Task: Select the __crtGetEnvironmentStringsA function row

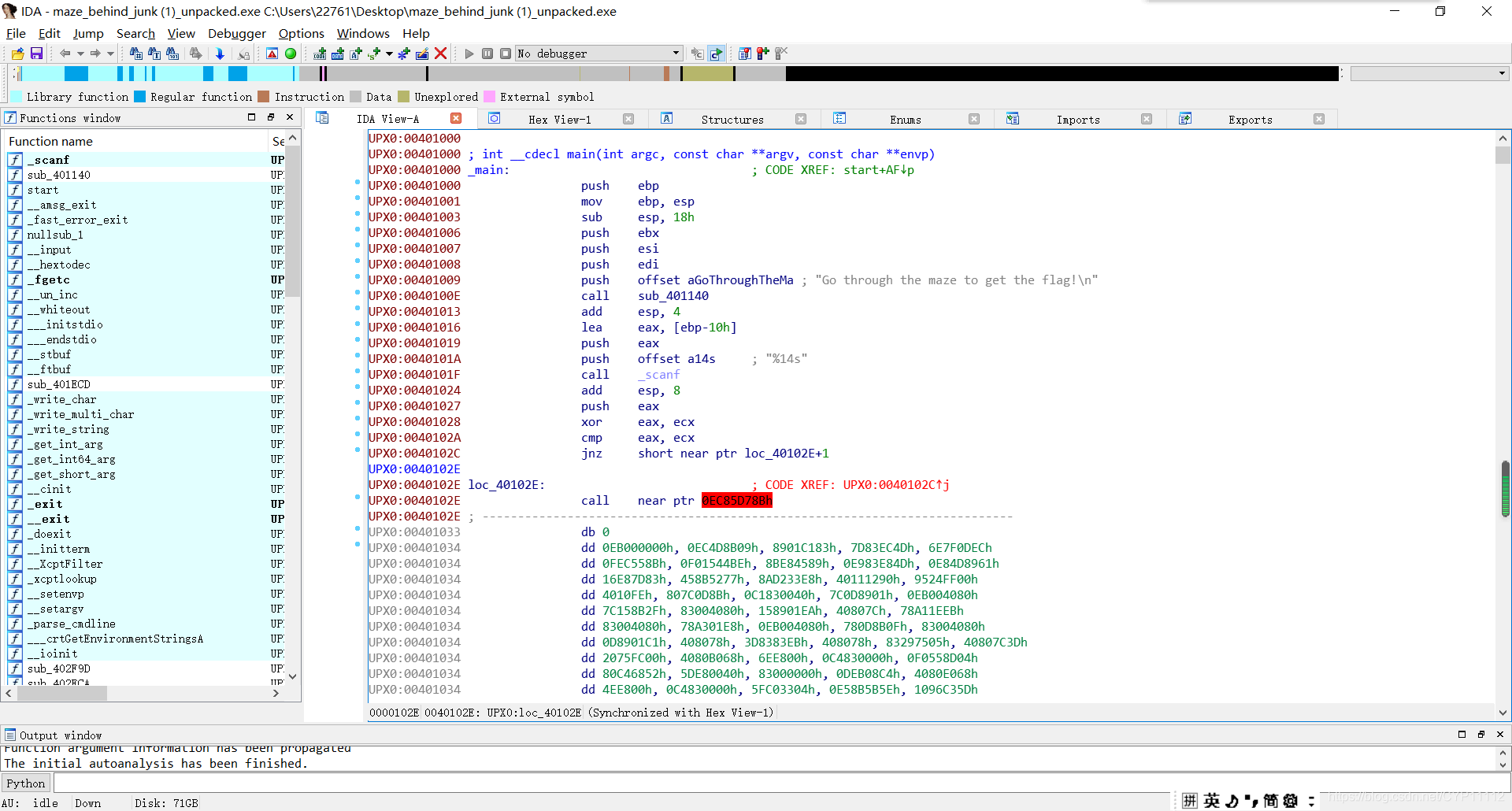Action: click(146, 639)
